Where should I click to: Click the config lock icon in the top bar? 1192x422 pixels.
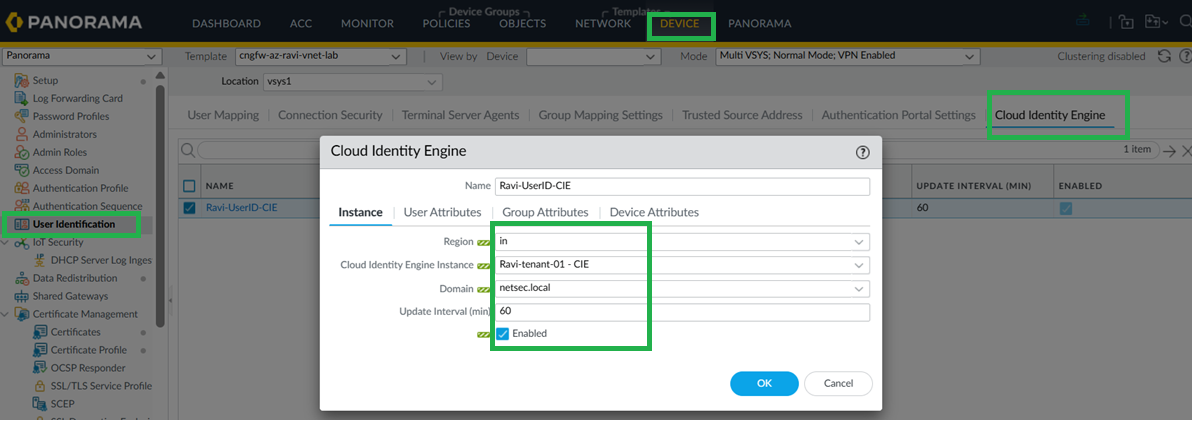[1126, 22]
